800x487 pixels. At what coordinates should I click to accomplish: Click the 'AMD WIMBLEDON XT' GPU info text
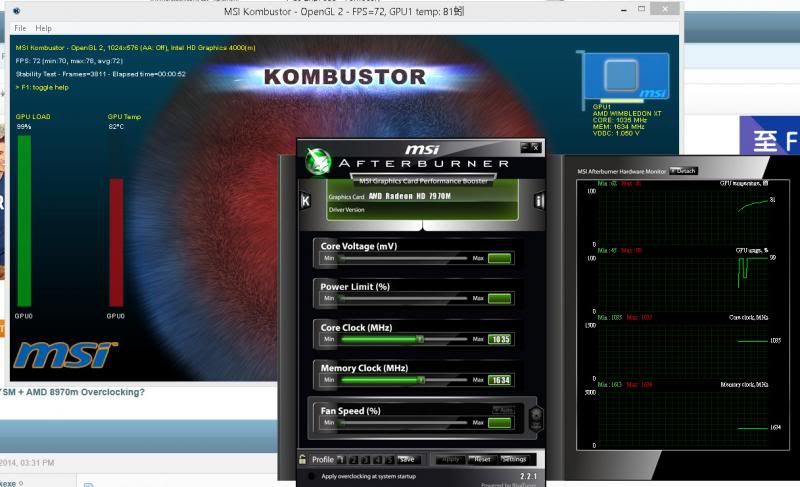pos(627,113)
